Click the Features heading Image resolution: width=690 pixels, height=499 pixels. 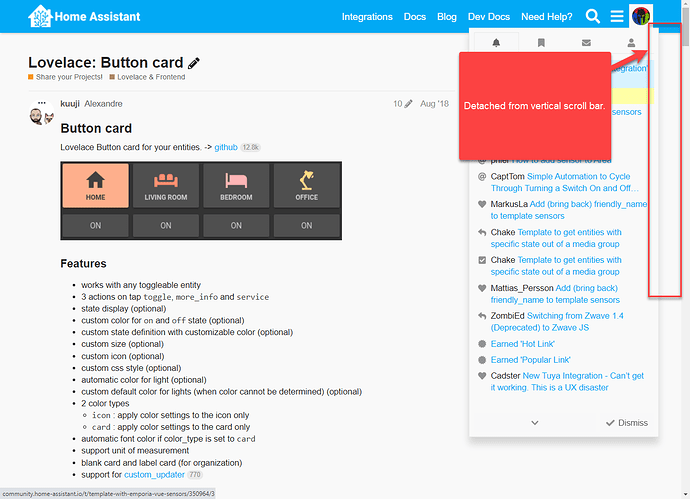(84, 264)
